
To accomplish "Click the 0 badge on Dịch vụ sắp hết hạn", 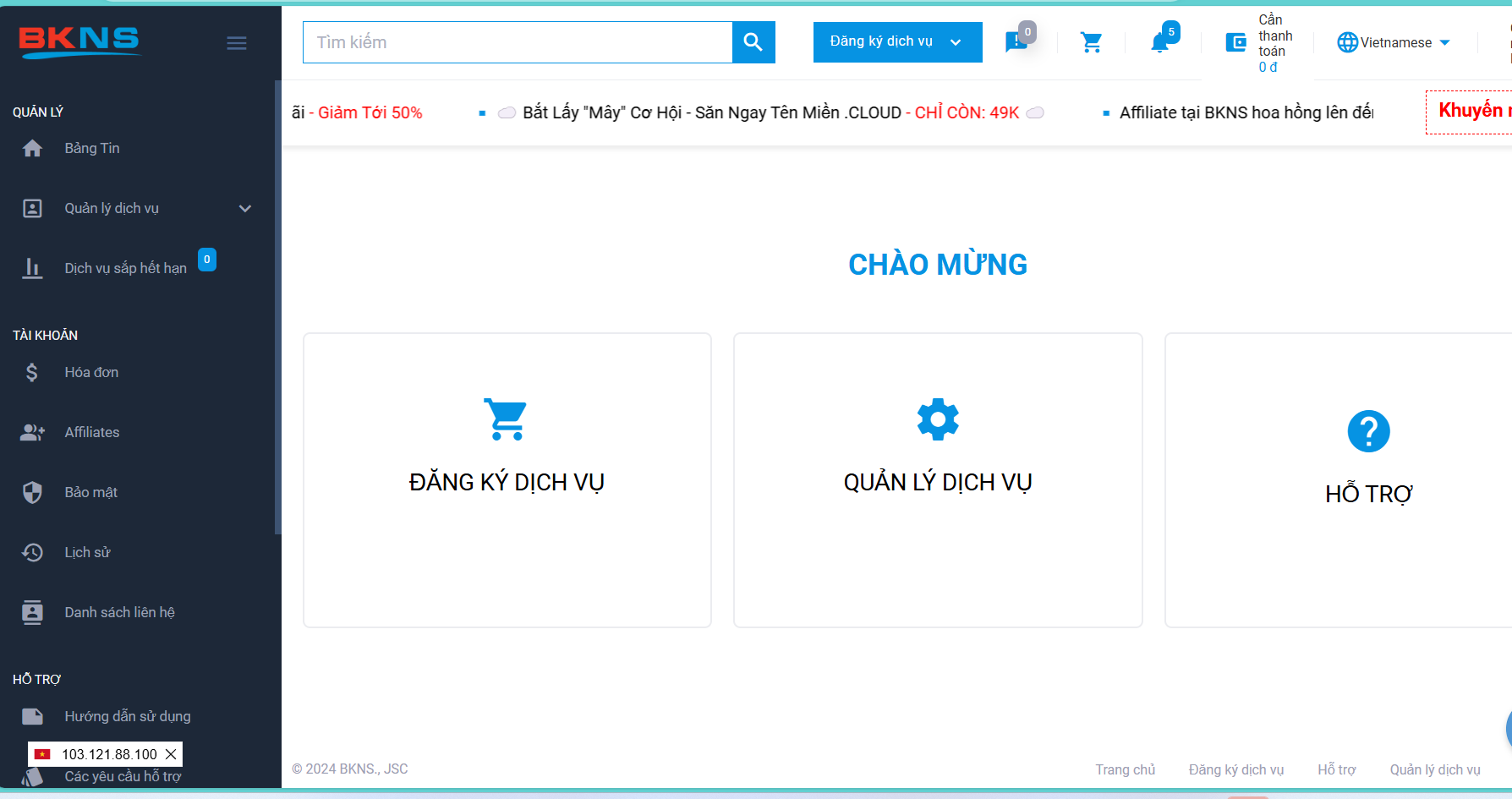I will pyautogui.click(x=207, y=260).
